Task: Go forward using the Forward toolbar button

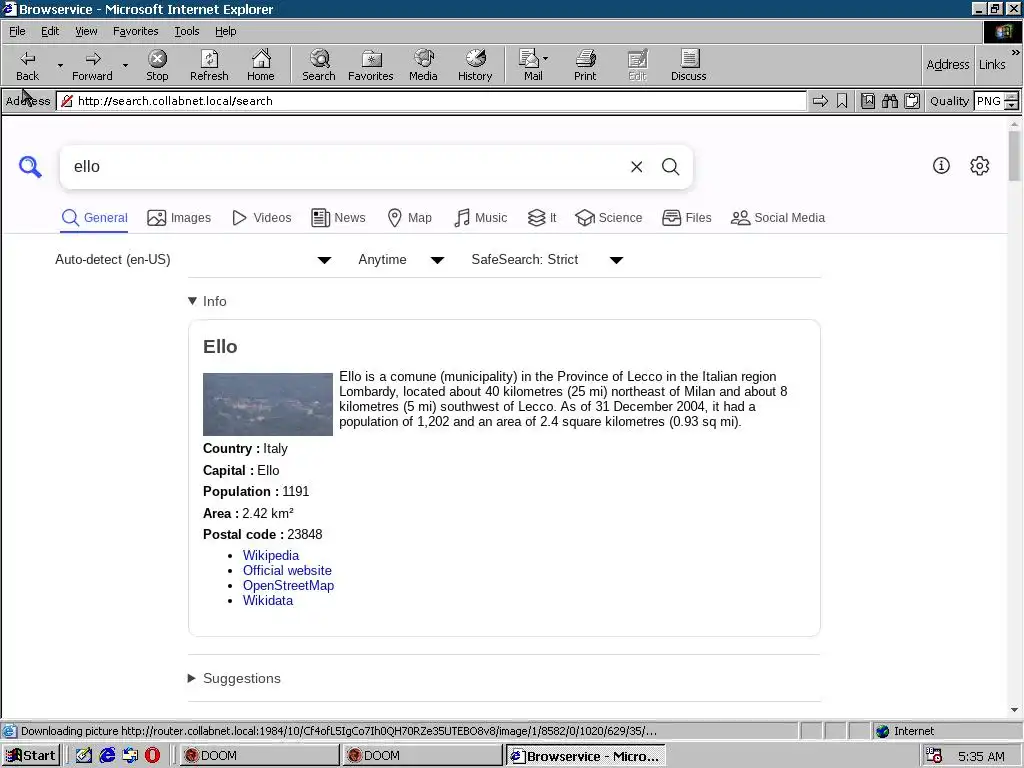Action: (92, 65)
